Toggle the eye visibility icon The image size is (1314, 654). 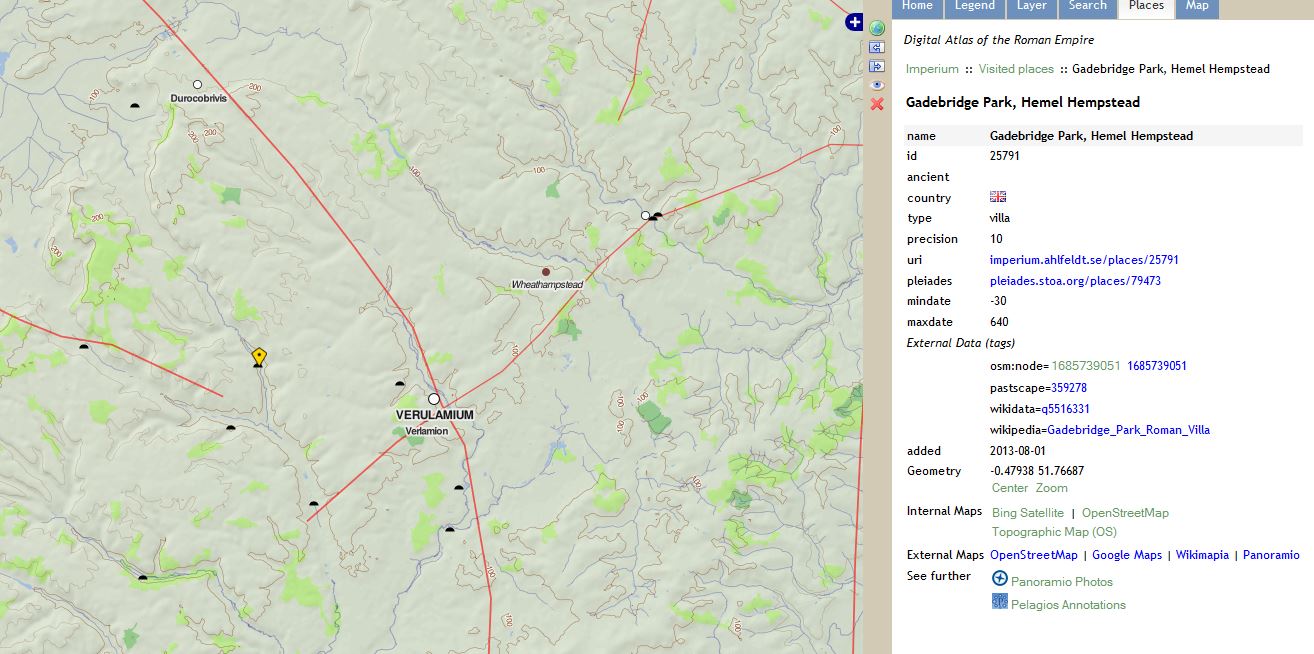[877, 85]
